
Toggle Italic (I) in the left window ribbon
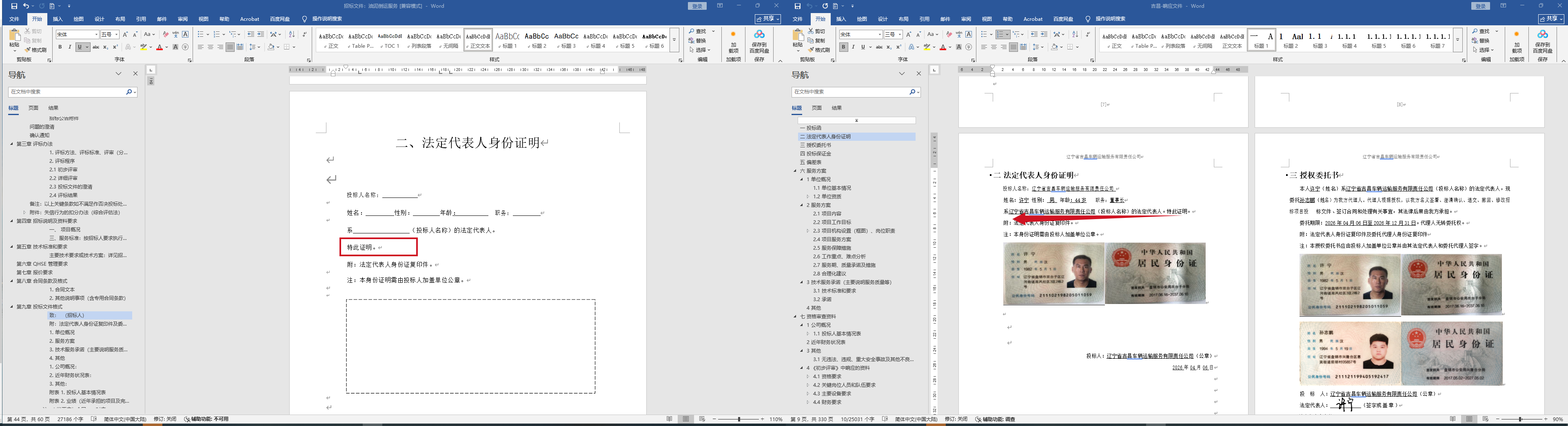pyautogui.click(x=69, y=47)
